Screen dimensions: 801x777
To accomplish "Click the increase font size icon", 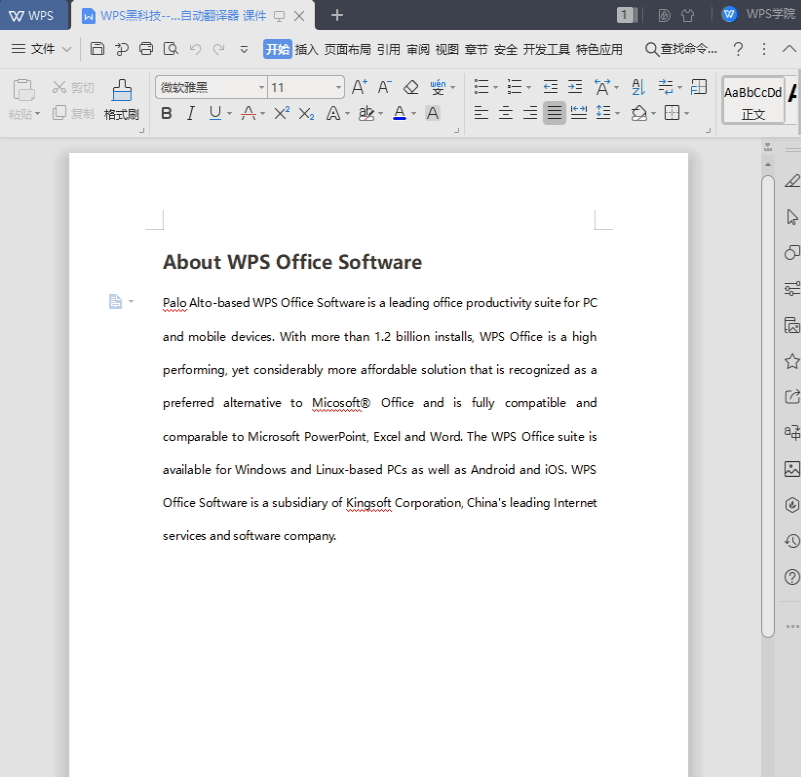I will 359,87.
